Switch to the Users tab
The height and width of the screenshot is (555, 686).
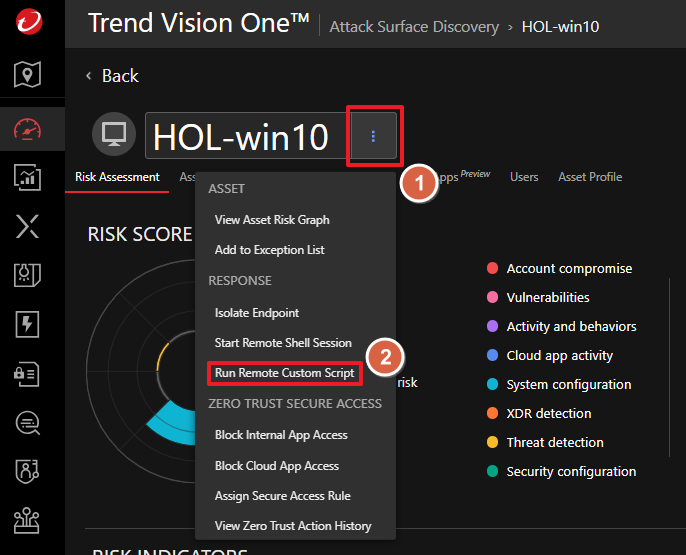[524, 177]
